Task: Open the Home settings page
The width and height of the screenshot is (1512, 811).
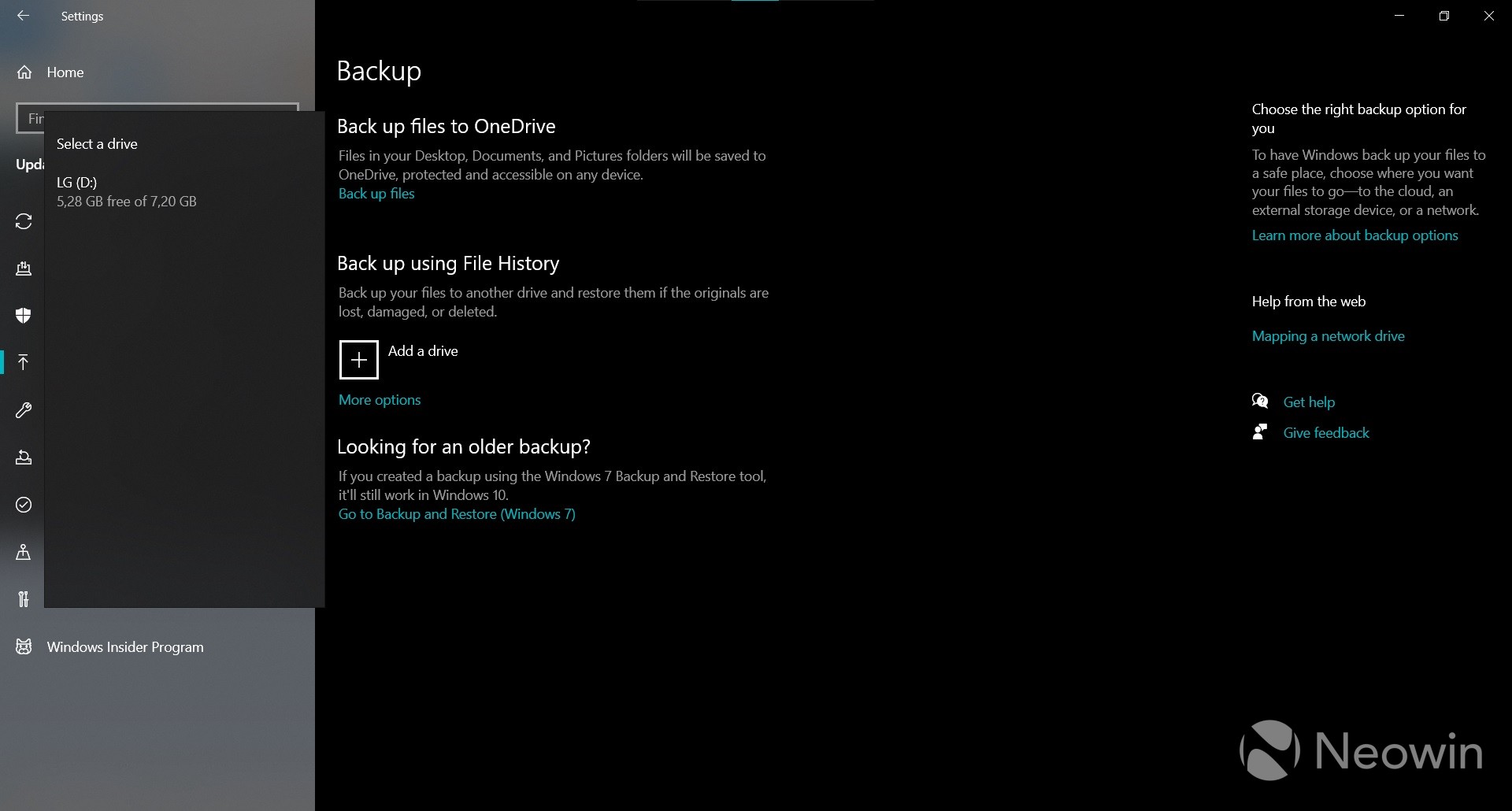Action: pos(65,72)
